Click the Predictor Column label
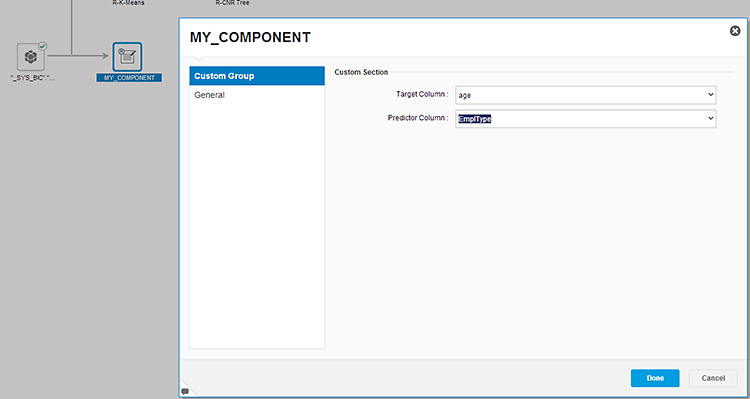Screen dimensions: 750x399 (418, 118)
